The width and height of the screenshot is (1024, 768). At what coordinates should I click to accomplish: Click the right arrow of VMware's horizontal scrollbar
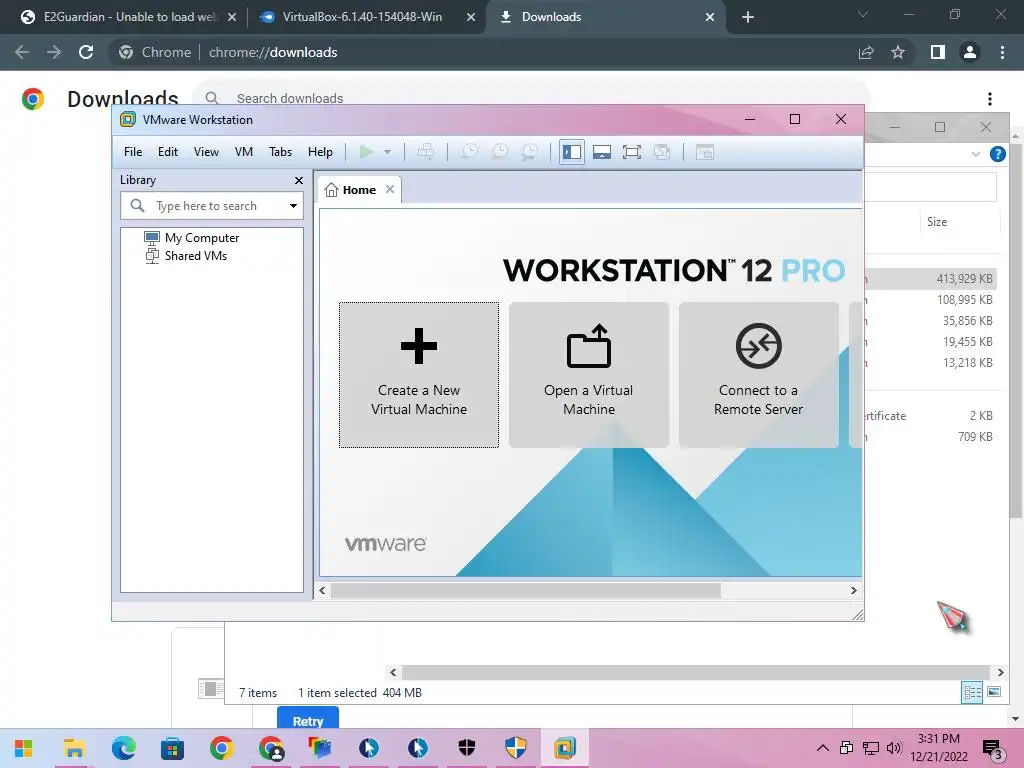[x=853, y=590]
